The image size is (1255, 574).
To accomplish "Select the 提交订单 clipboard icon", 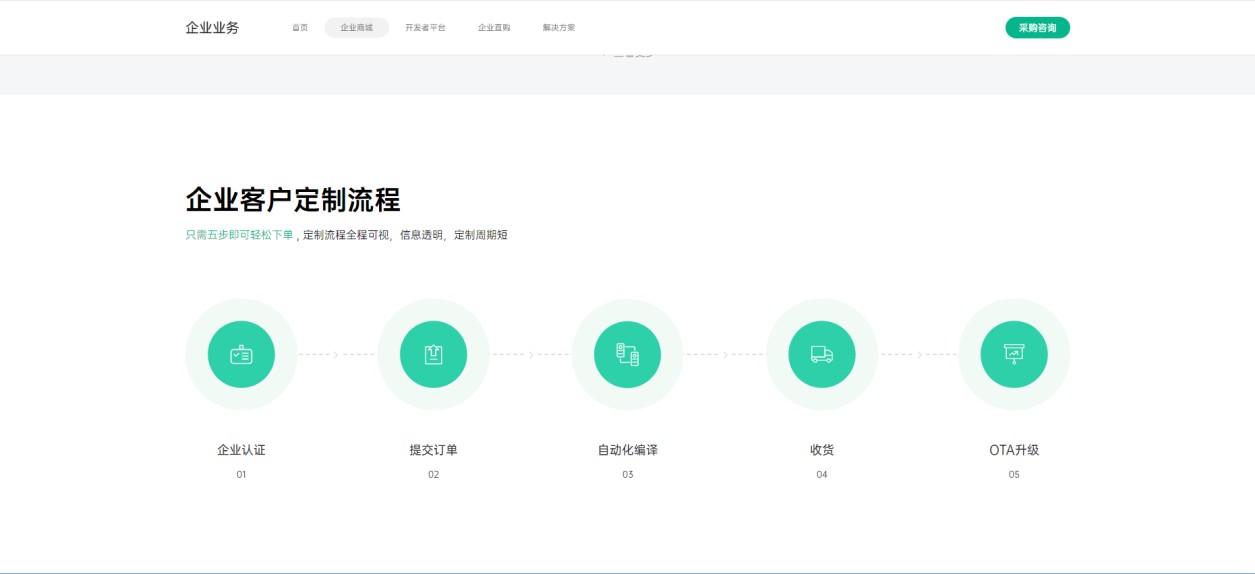I will point(433,354).
